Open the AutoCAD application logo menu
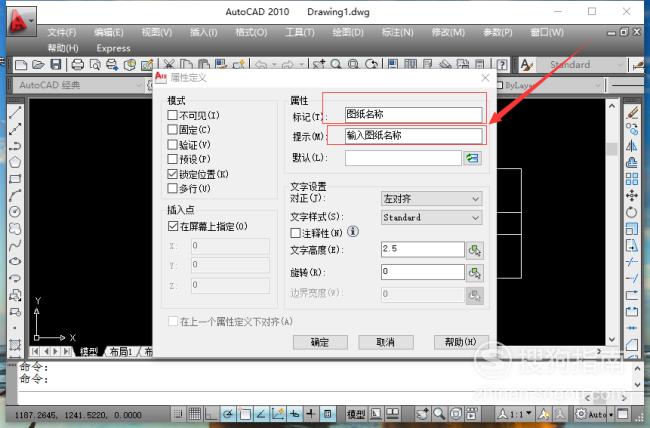Screen dimensions: 650x428 (21, 21)
